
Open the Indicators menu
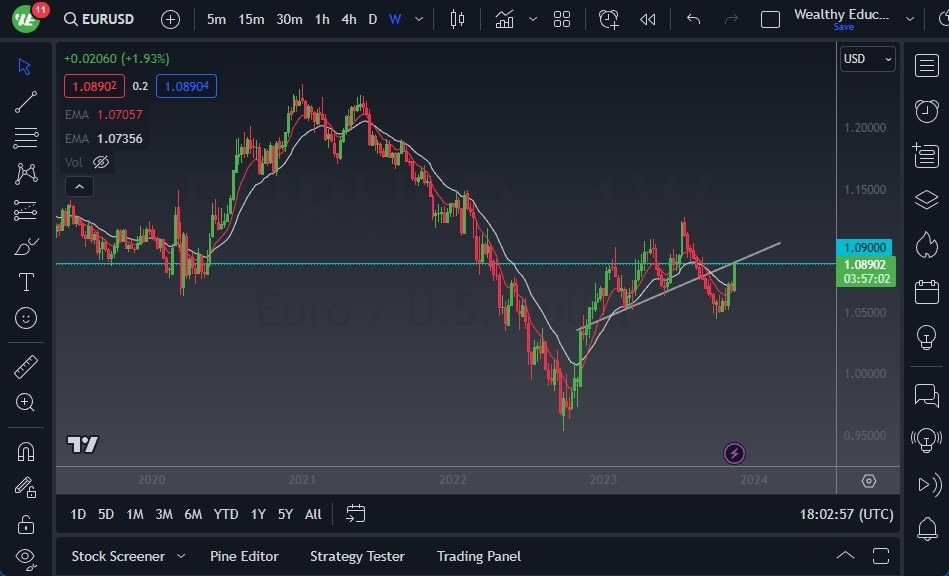[503, 18]
